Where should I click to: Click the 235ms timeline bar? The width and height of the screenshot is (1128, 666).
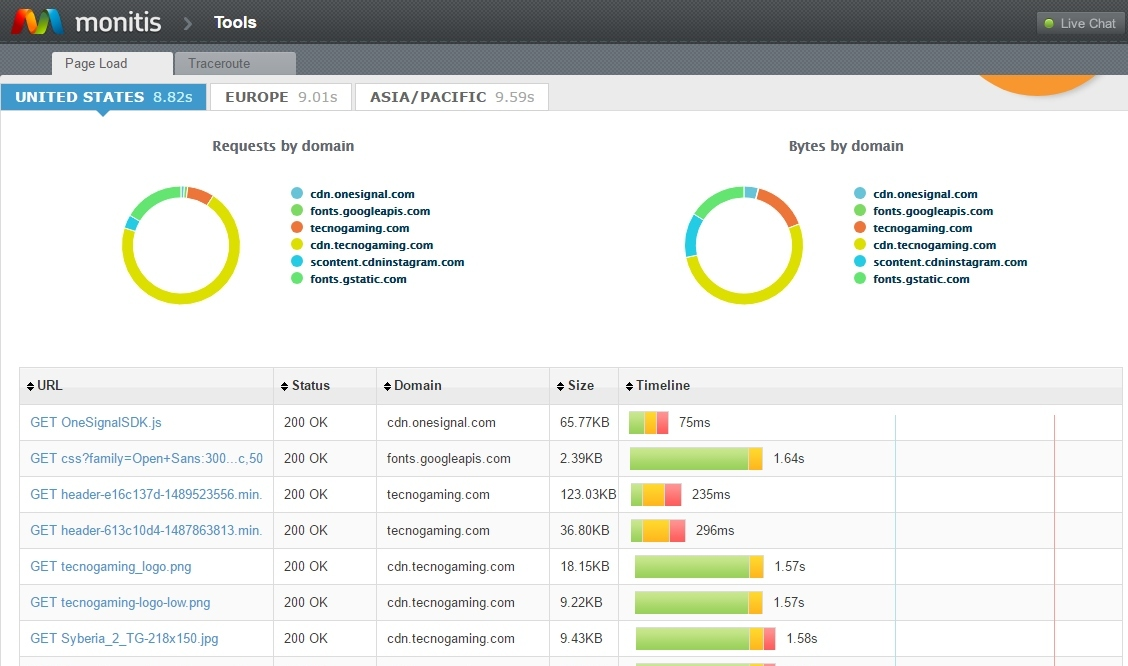tap(656, 494)
